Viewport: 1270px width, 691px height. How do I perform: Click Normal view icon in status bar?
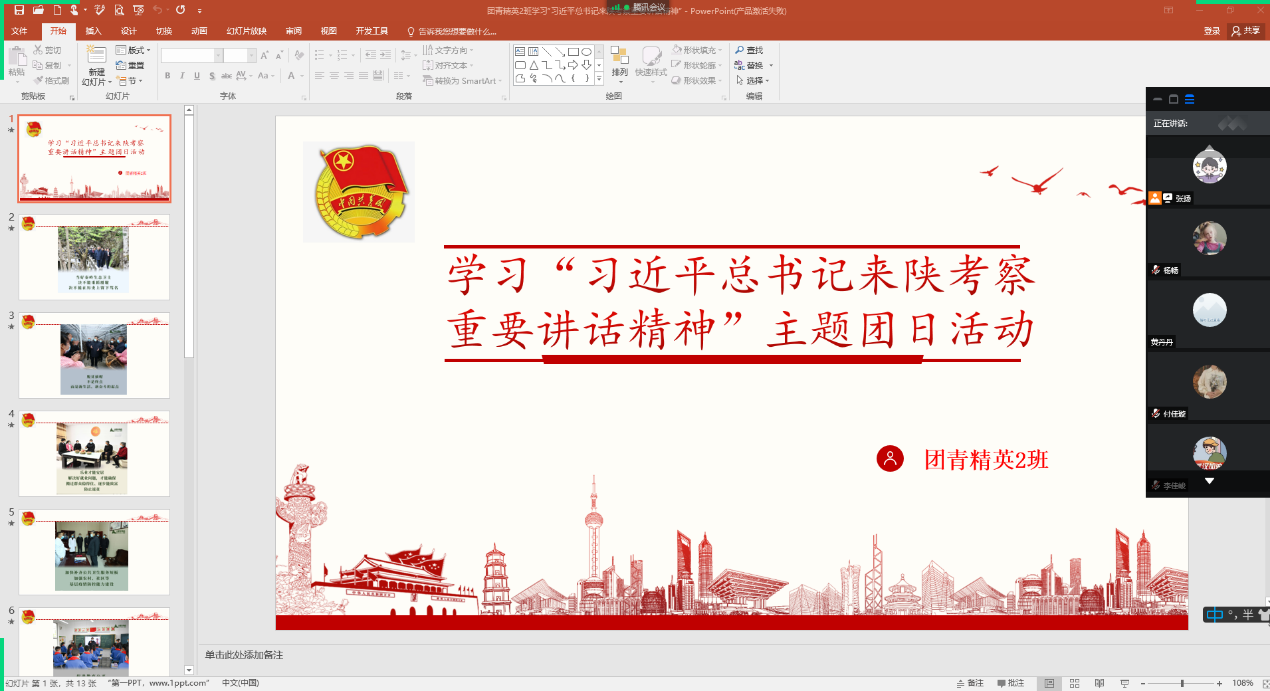(x=1049, y=683)
